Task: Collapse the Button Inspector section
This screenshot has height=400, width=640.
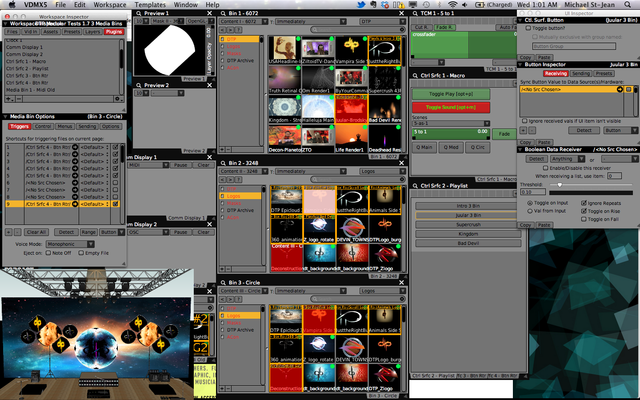Action: click(521, 64)
